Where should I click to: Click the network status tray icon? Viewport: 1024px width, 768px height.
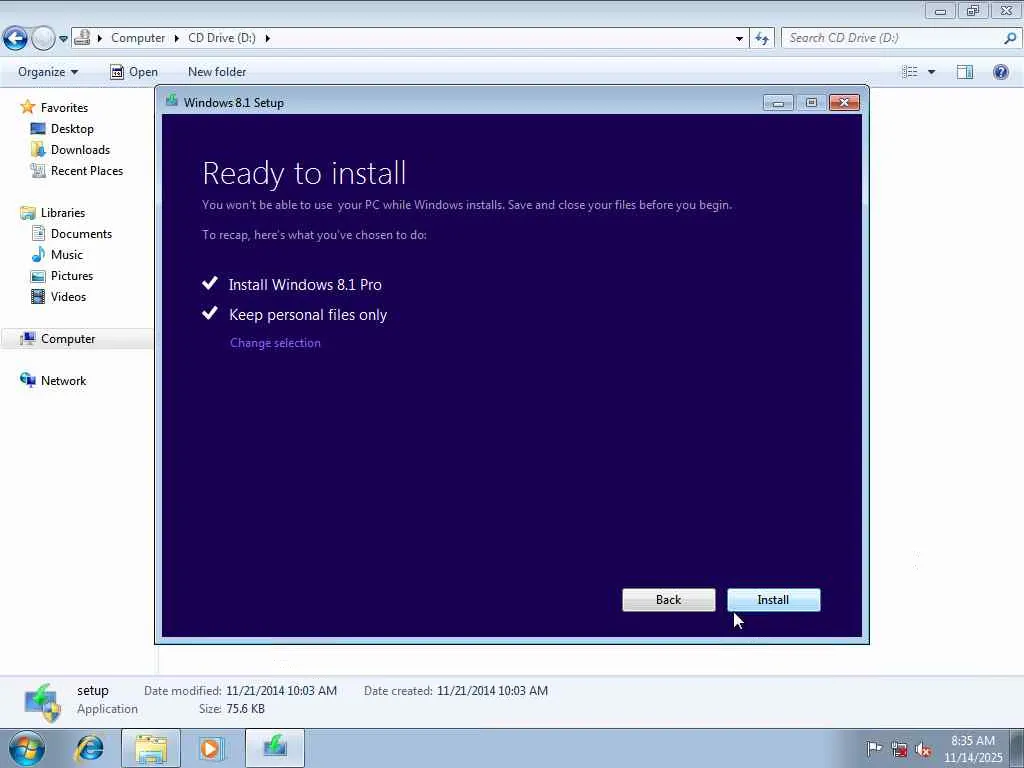click(x=899, y=749)
